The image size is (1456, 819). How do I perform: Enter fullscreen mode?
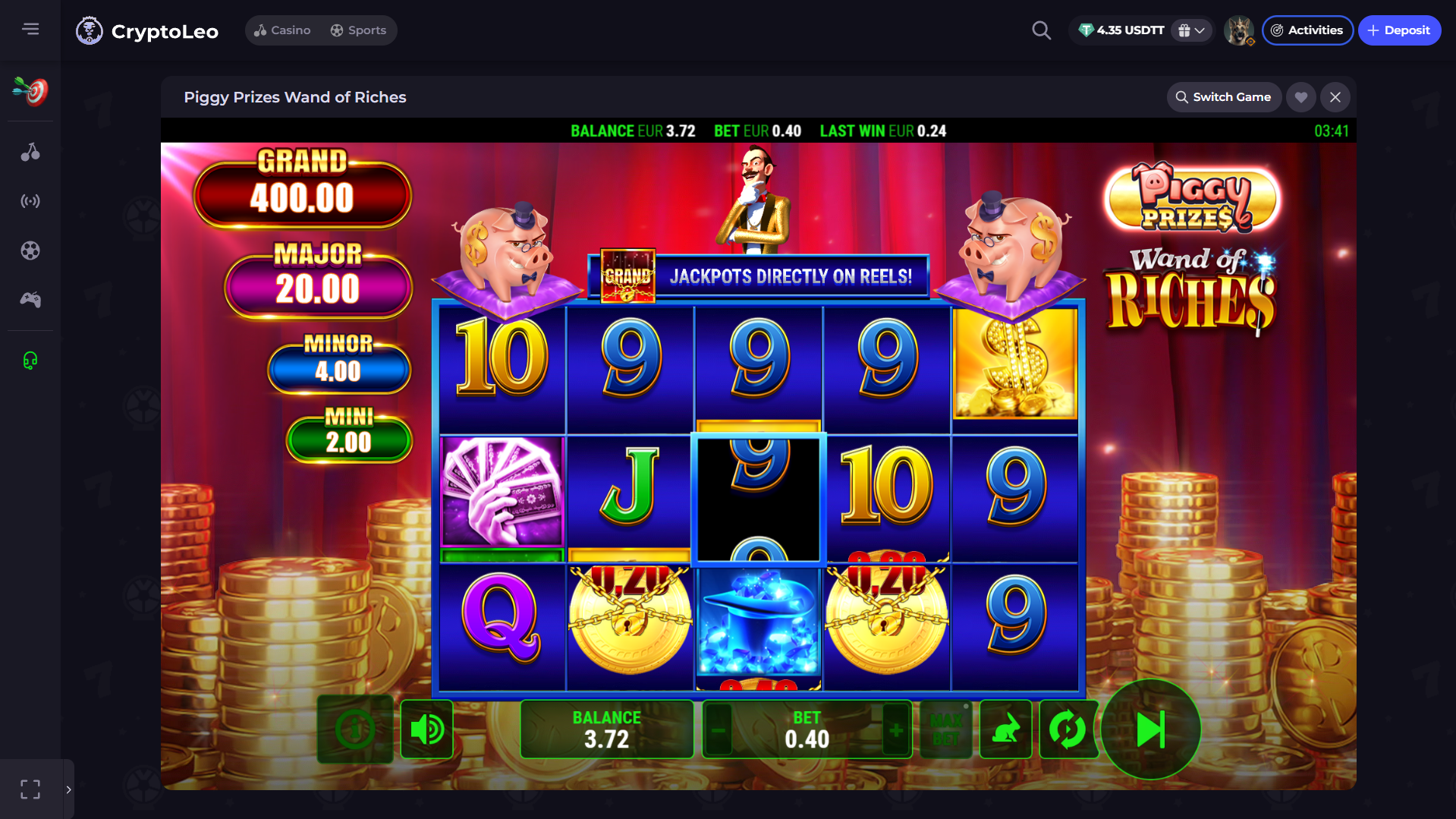tap(30, 789)
